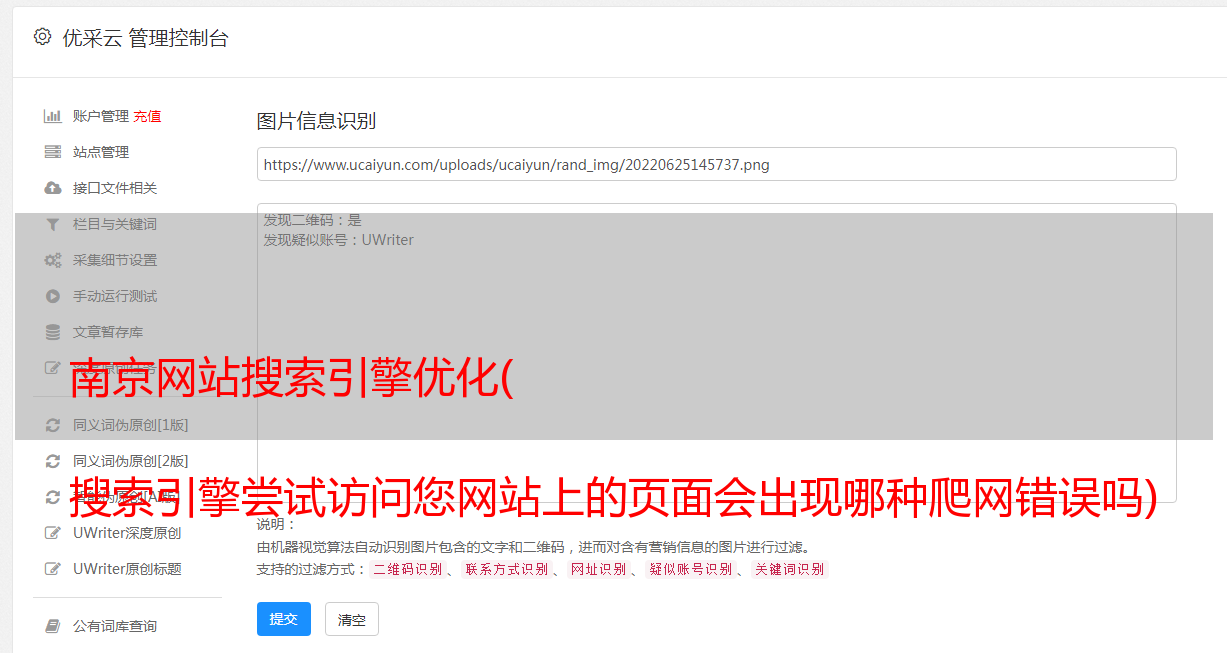Go to UWriter原创标题 in the sidebar
1227x653 pixels.
127,569
